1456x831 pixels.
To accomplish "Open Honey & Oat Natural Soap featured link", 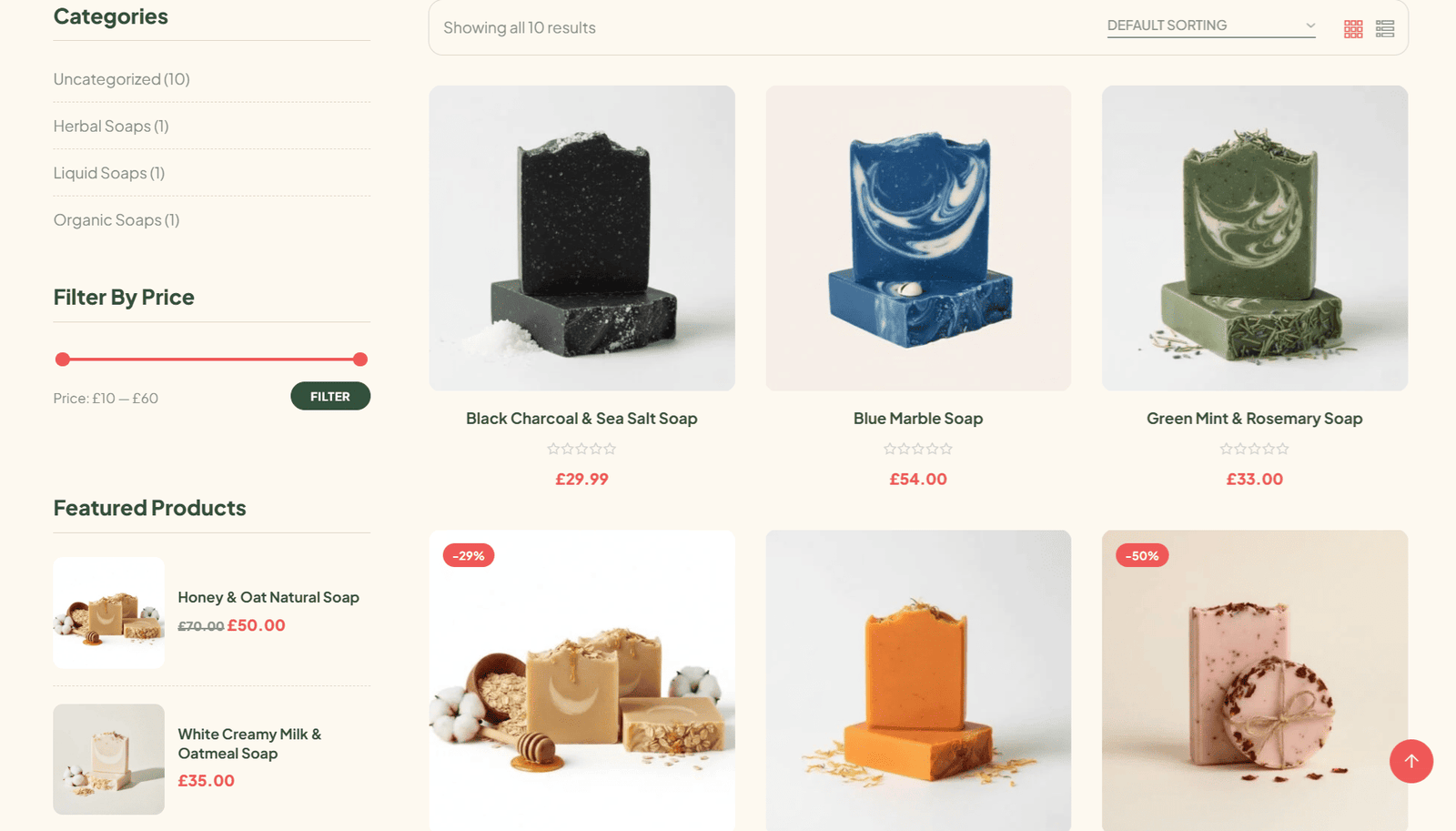I will [x=268, y=597].
